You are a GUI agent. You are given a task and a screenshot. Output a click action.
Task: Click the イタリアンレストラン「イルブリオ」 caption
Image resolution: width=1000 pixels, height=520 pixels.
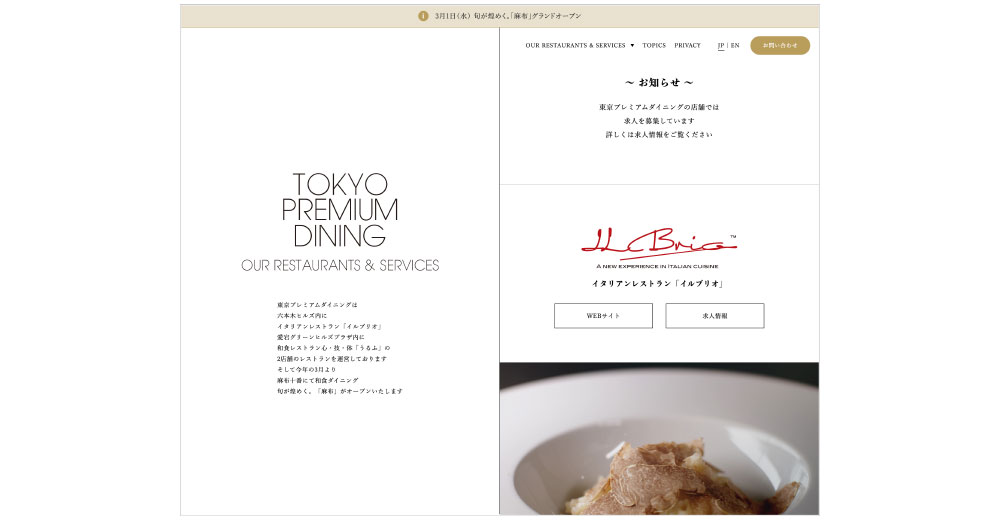tap(659, 283)
